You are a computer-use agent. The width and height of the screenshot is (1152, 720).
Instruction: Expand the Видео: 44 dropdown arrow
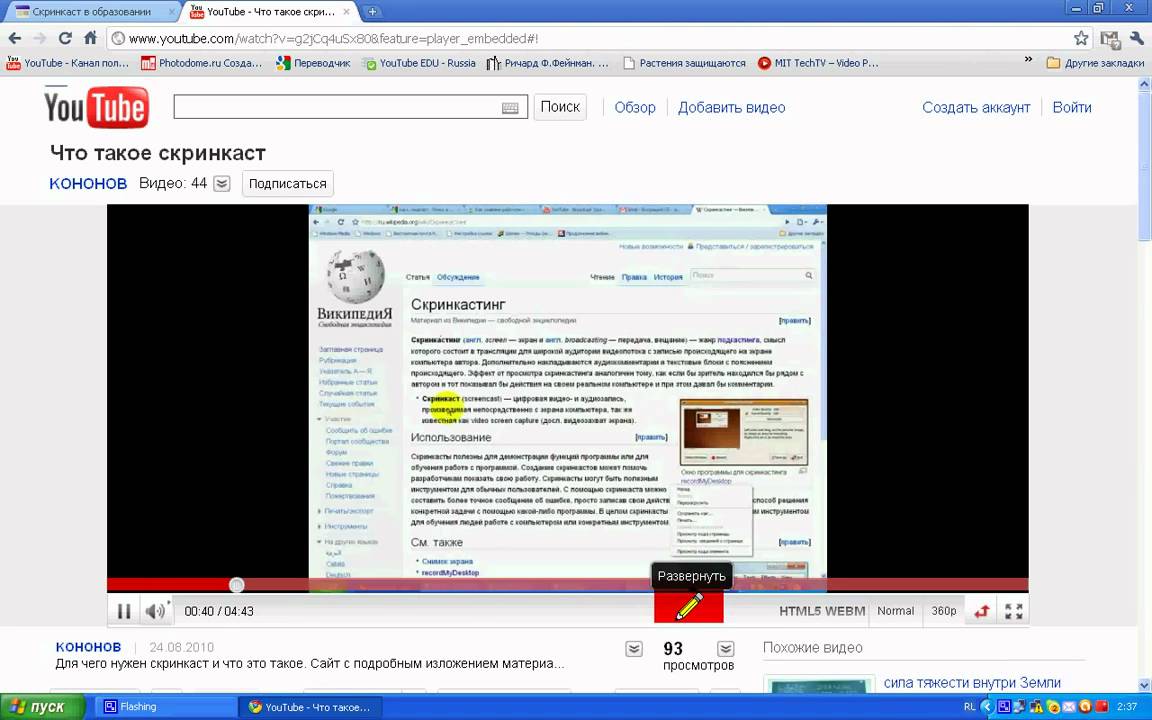222,184
